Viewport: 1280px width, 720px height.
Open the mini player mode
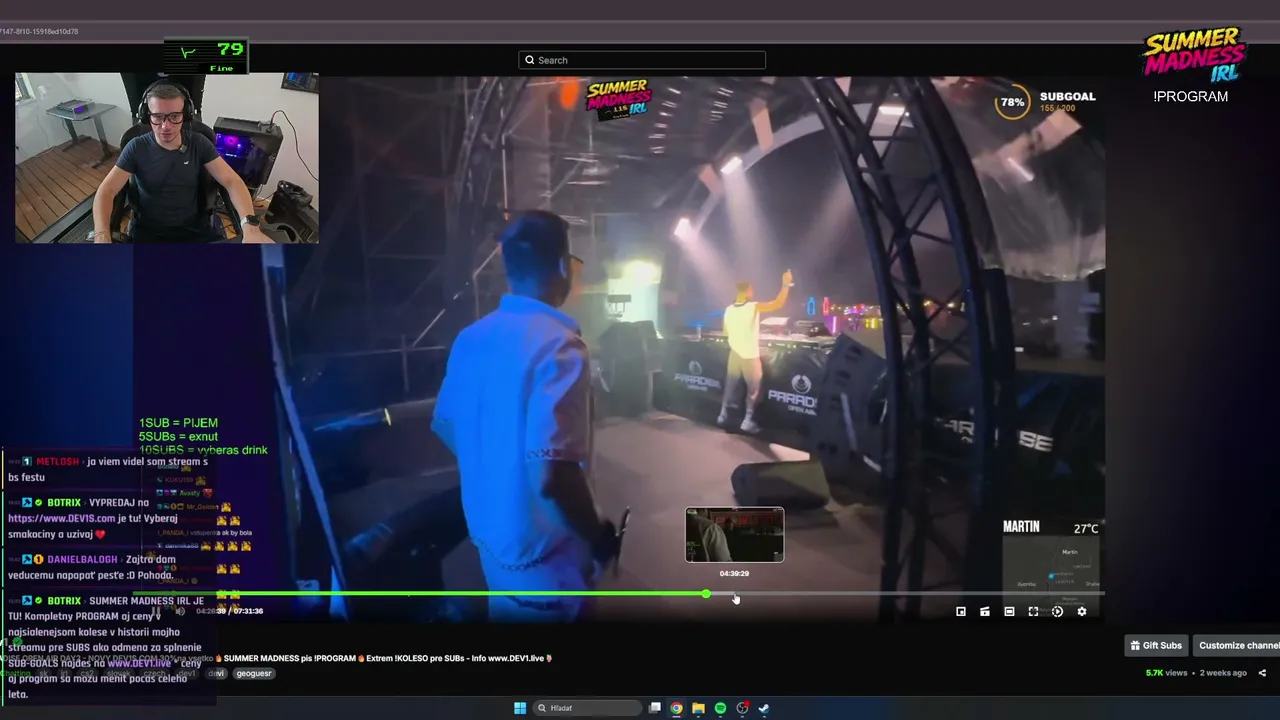click(961, 611)
